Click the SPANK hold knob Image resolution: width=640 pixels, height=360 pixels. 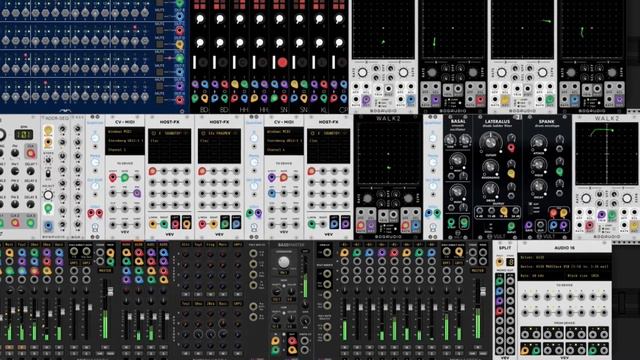tap(539, 164)
